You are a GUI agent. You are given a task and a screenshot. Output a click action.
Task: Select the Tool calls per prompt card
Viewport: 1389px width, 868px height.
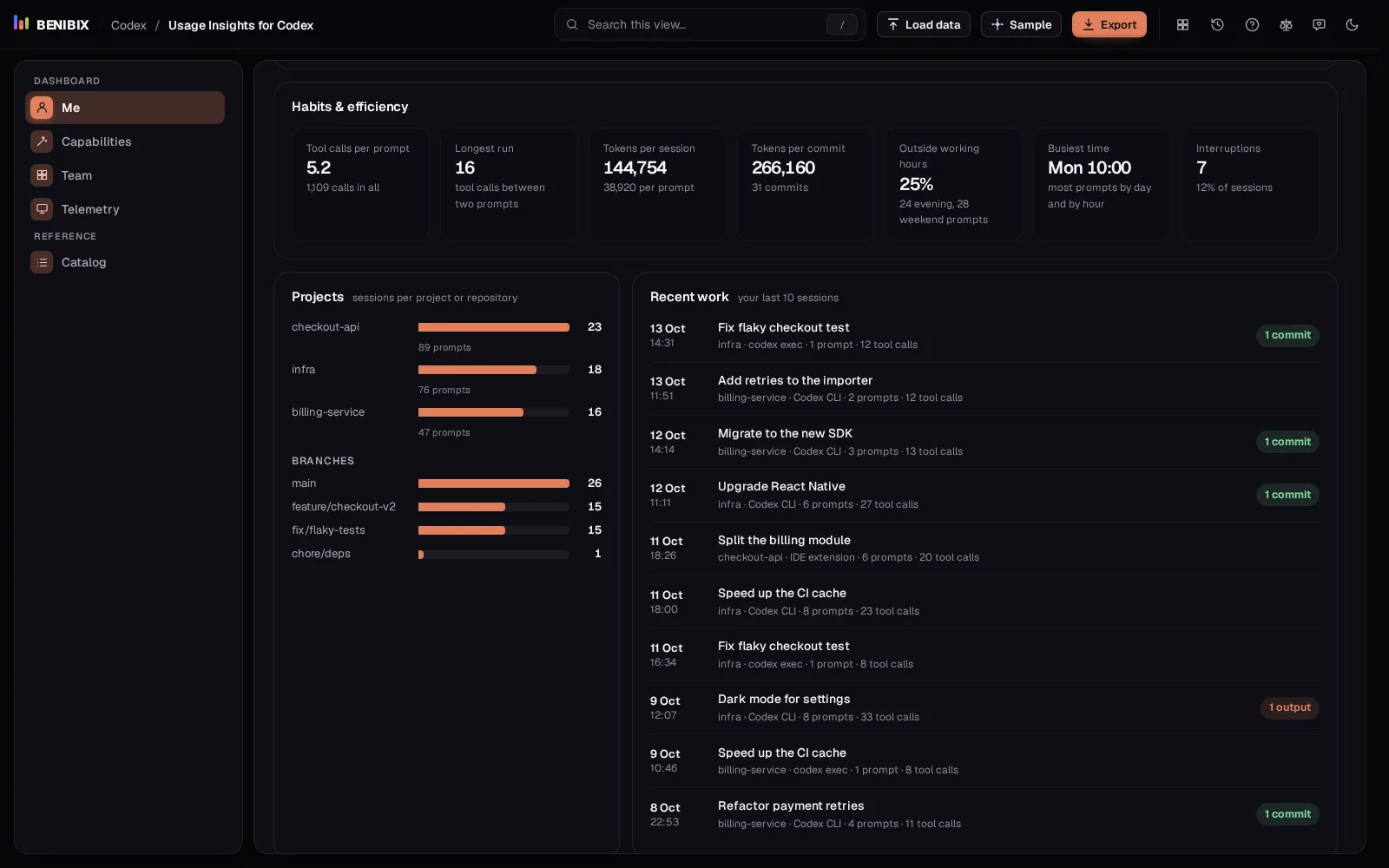click(x=360, y=184)
